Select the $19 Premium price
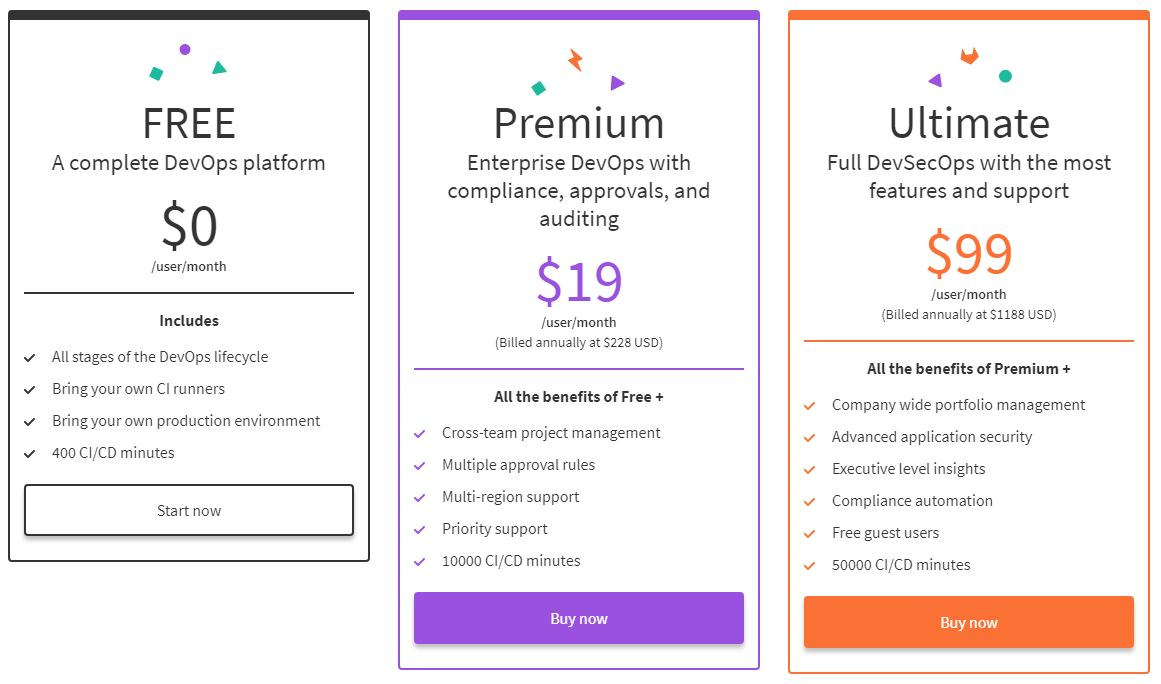Viewport: 1161px width, 684px height. (x=579, y=282)
